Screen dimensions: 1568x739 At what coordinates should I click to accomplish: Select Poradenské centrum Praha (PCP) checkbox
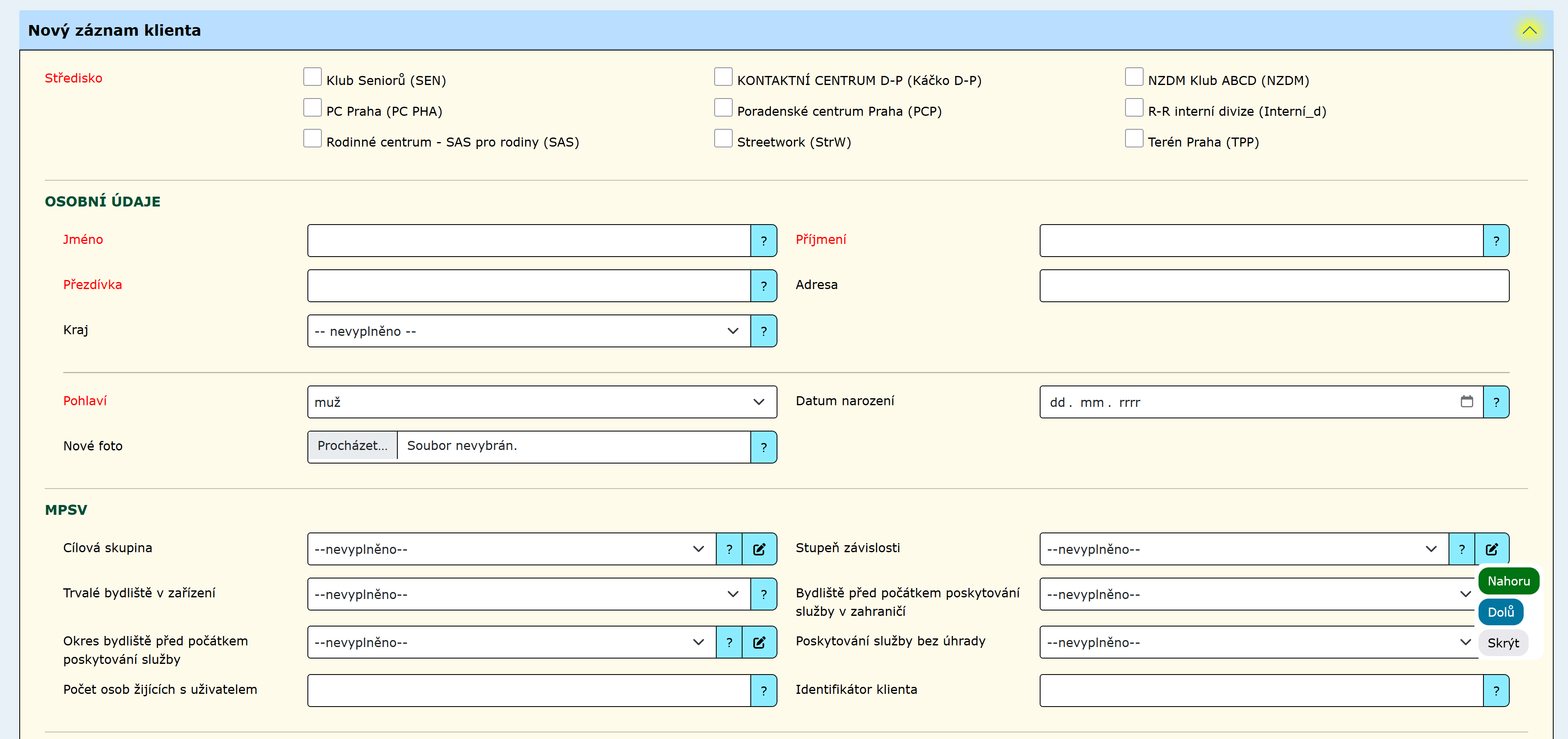(723, 108)
